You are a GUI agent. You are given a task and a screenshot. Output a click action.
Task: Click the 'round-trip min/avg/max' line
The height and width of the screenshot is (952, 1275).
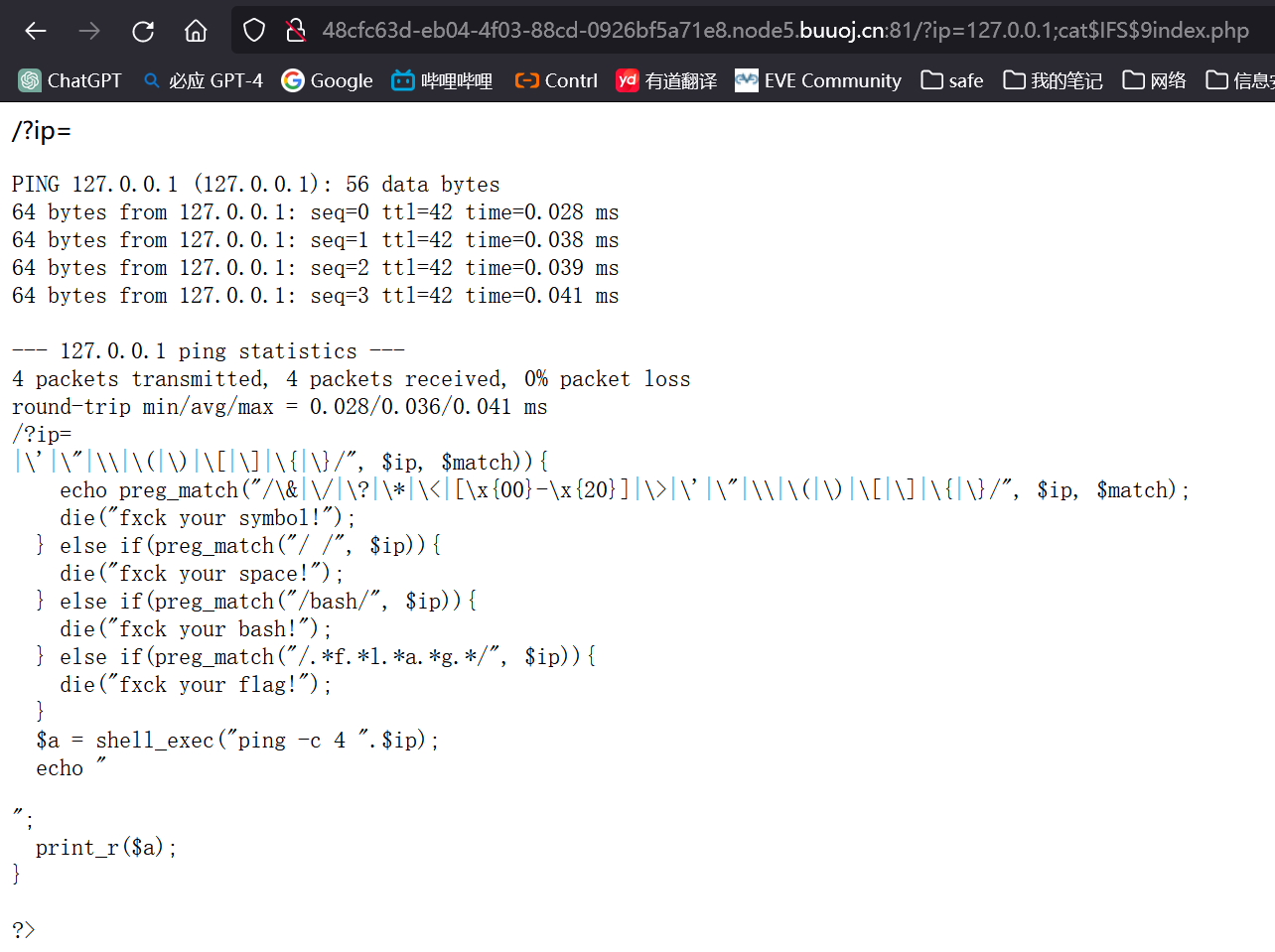(280, 407)
